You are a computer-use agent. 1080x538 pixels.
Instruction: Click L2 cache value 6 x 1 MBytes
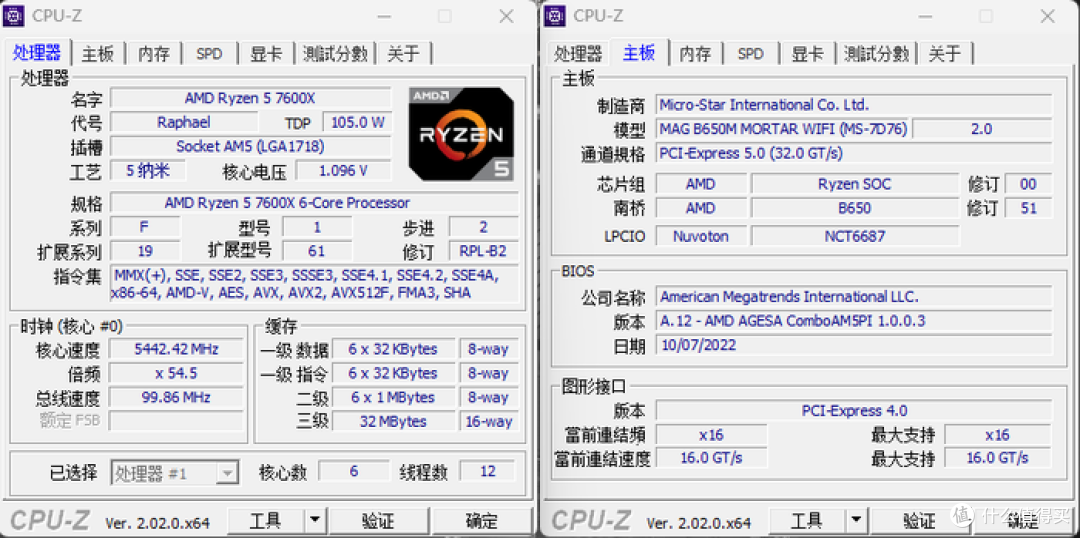(393, 397)
